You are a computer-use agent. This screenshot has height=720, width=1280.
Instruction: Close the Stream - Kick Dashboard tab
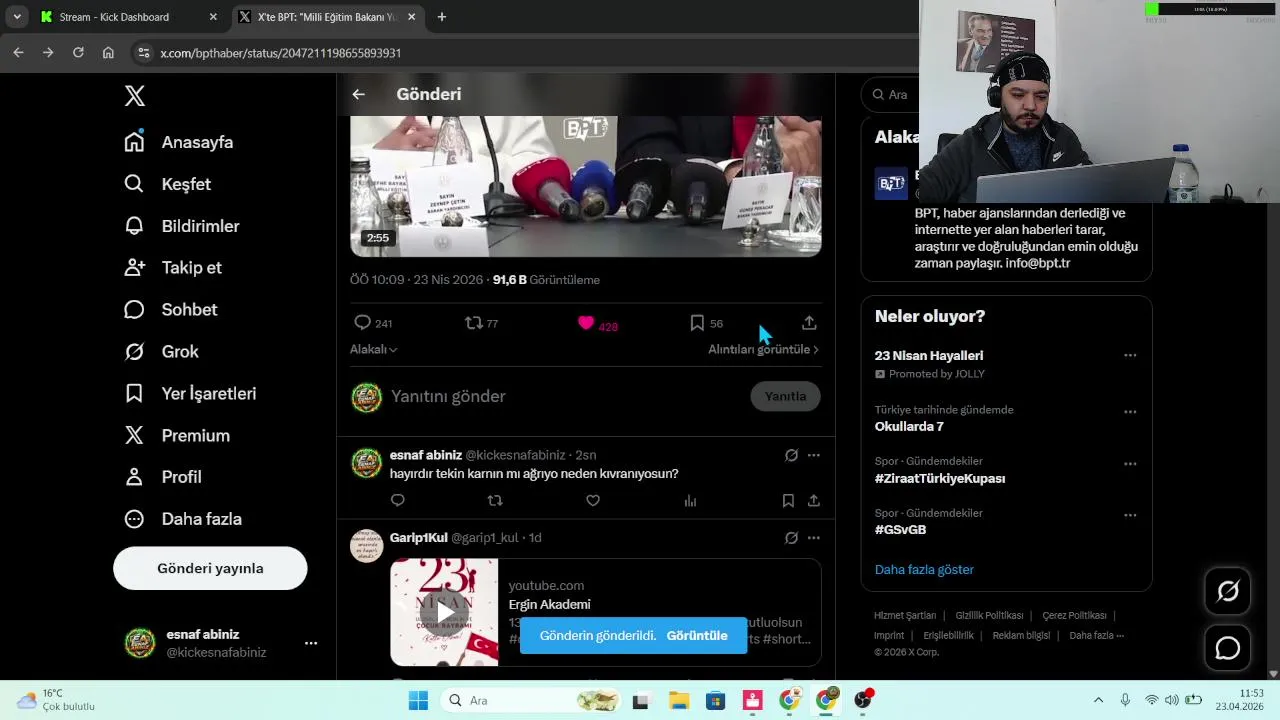pyautogui.click(x=213, y=17)
